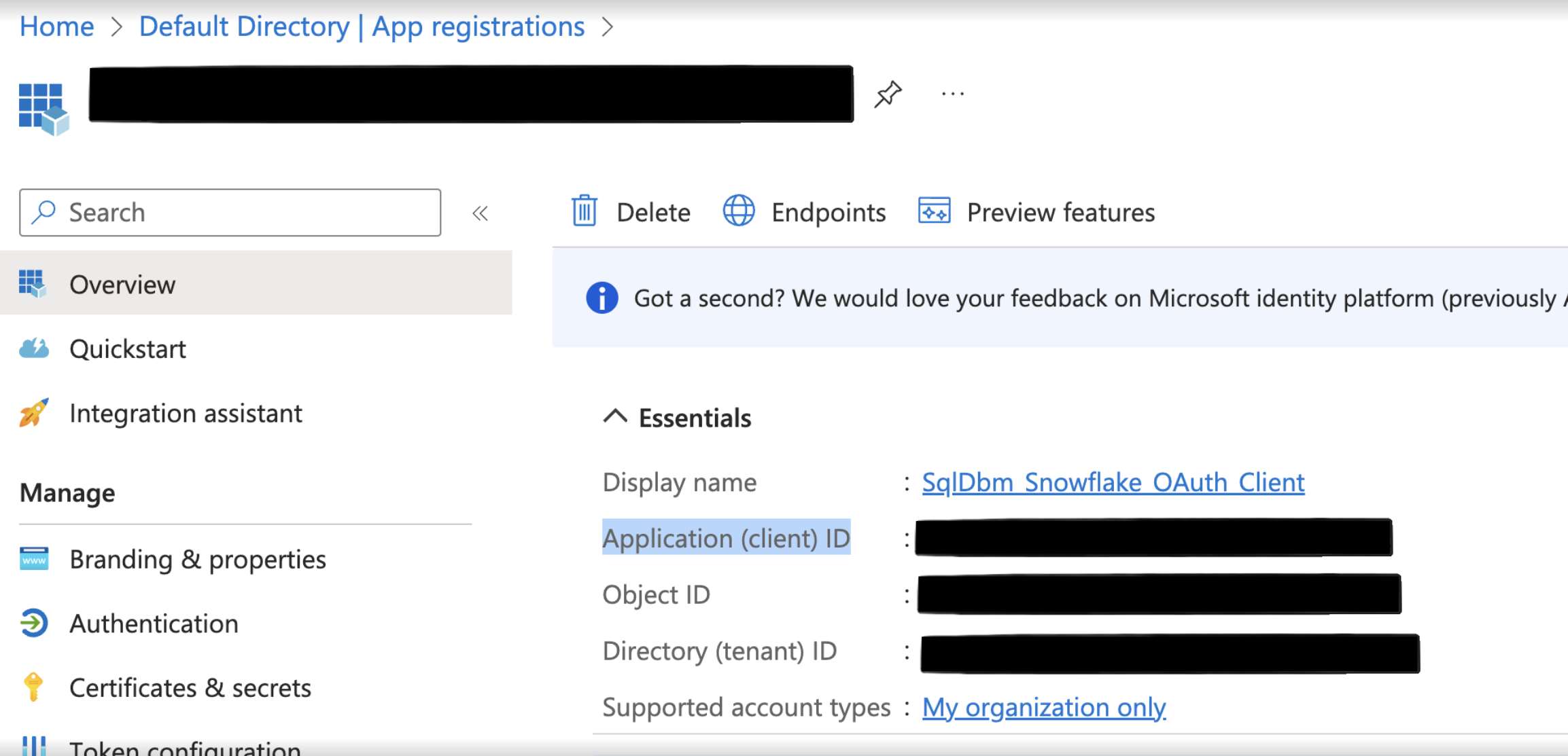Image resolution: width=1568 pixels, height=756 pixels.
Task: Click the Preview features icon
Action: [934, 211]
